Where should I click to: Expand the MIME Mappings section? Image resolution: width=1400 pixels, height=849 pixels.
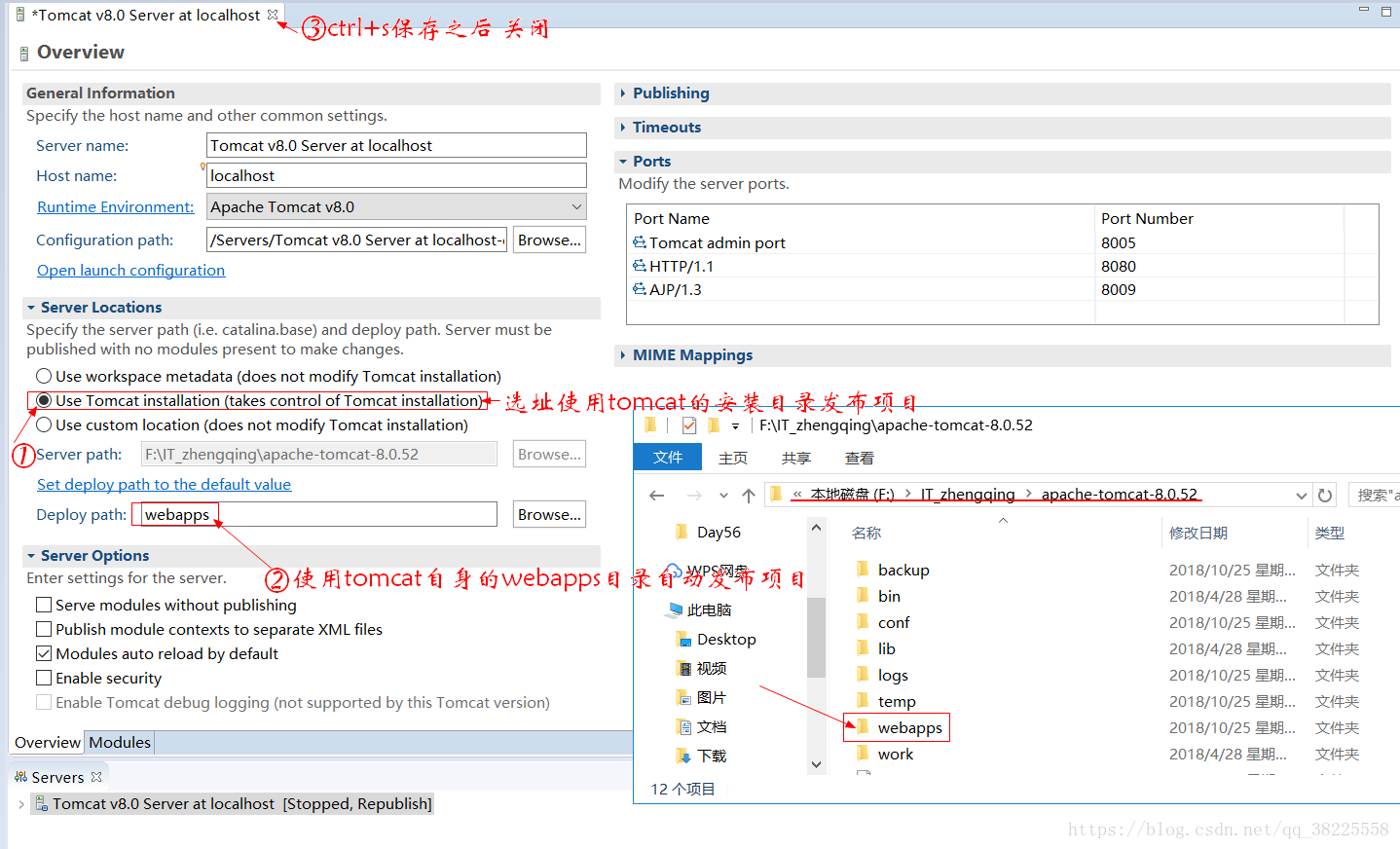(x=623, y=355)
